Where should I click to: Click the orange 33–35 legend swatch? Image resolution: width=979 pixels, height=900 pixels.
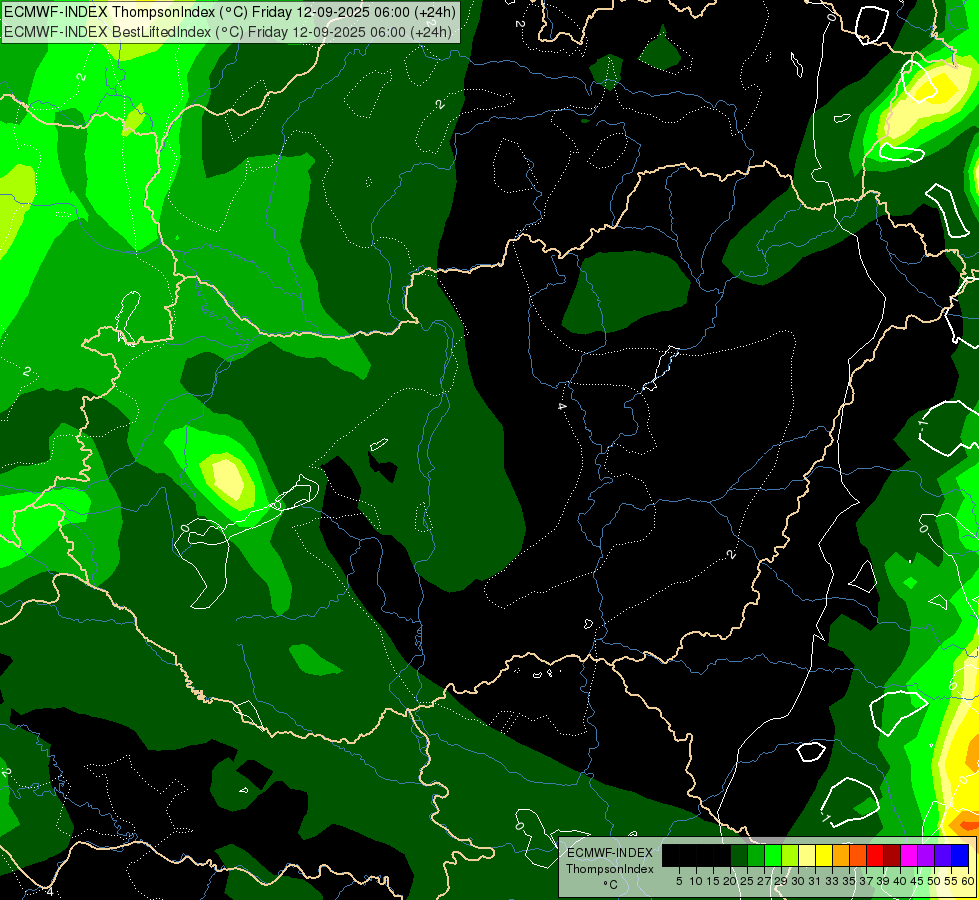[841, 855]
